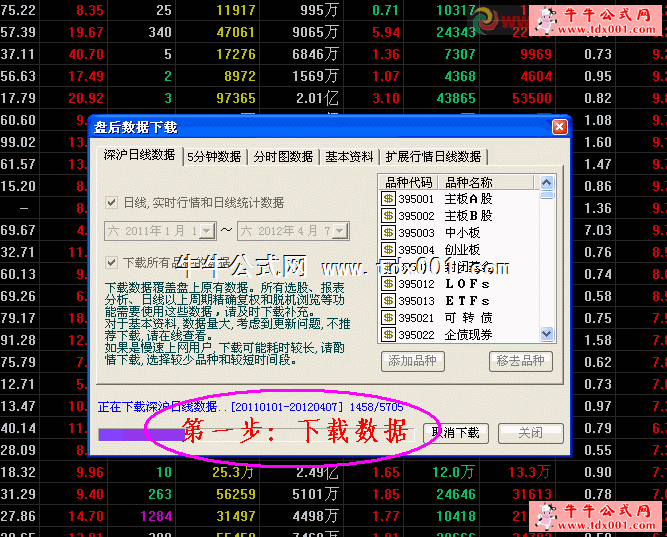Viewport: 667px width, 537px height.
Task: Select the 395001 主板A股 dollar icon
Action: coord(388,199)
